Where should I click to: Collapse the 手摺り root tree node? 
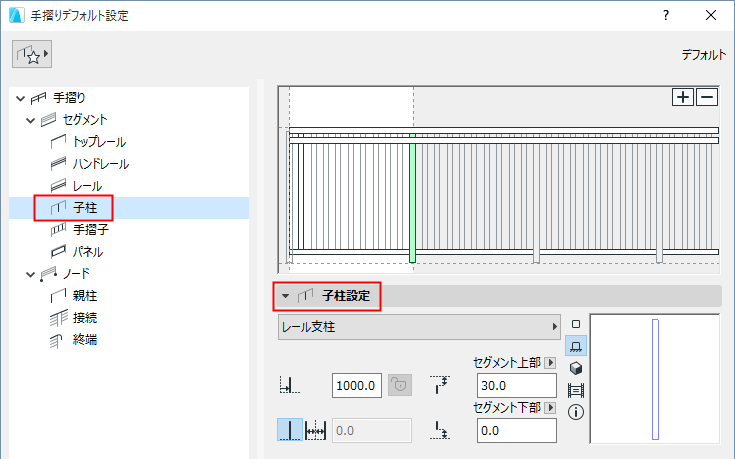point(20,98)
